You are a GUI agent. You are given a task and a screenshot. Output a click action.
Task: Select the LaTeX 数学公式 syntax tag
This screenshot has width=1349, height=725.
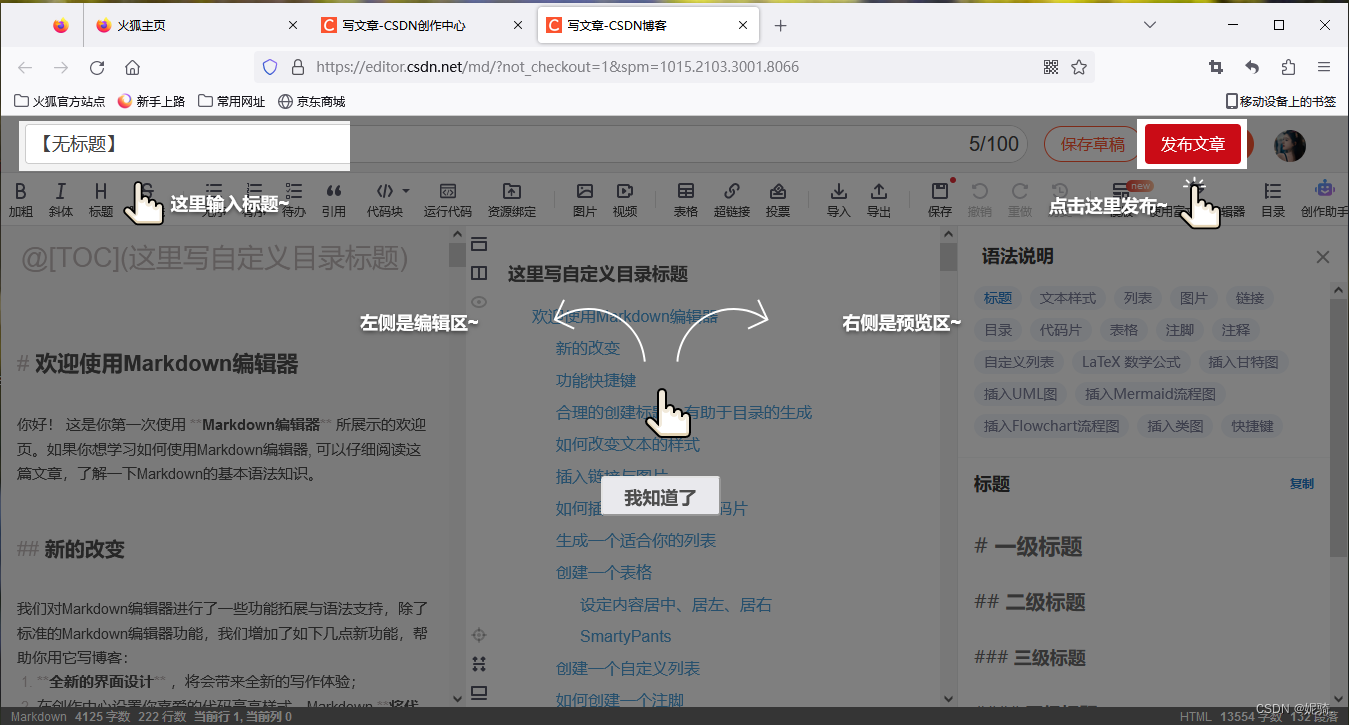[x=1131, y=362]
